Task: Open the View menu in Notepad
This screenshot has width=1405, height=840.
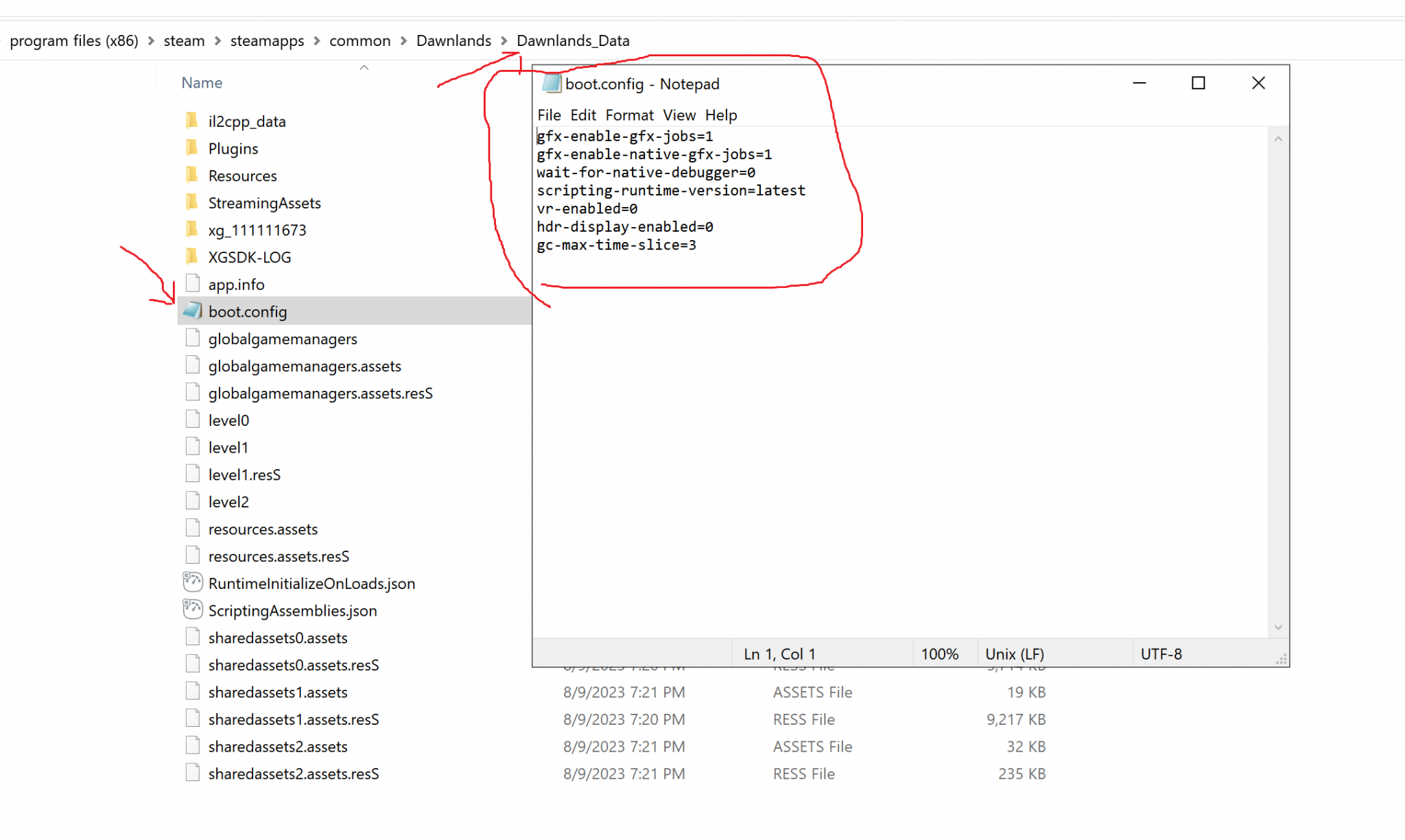Action: click(x=679, y=115)
